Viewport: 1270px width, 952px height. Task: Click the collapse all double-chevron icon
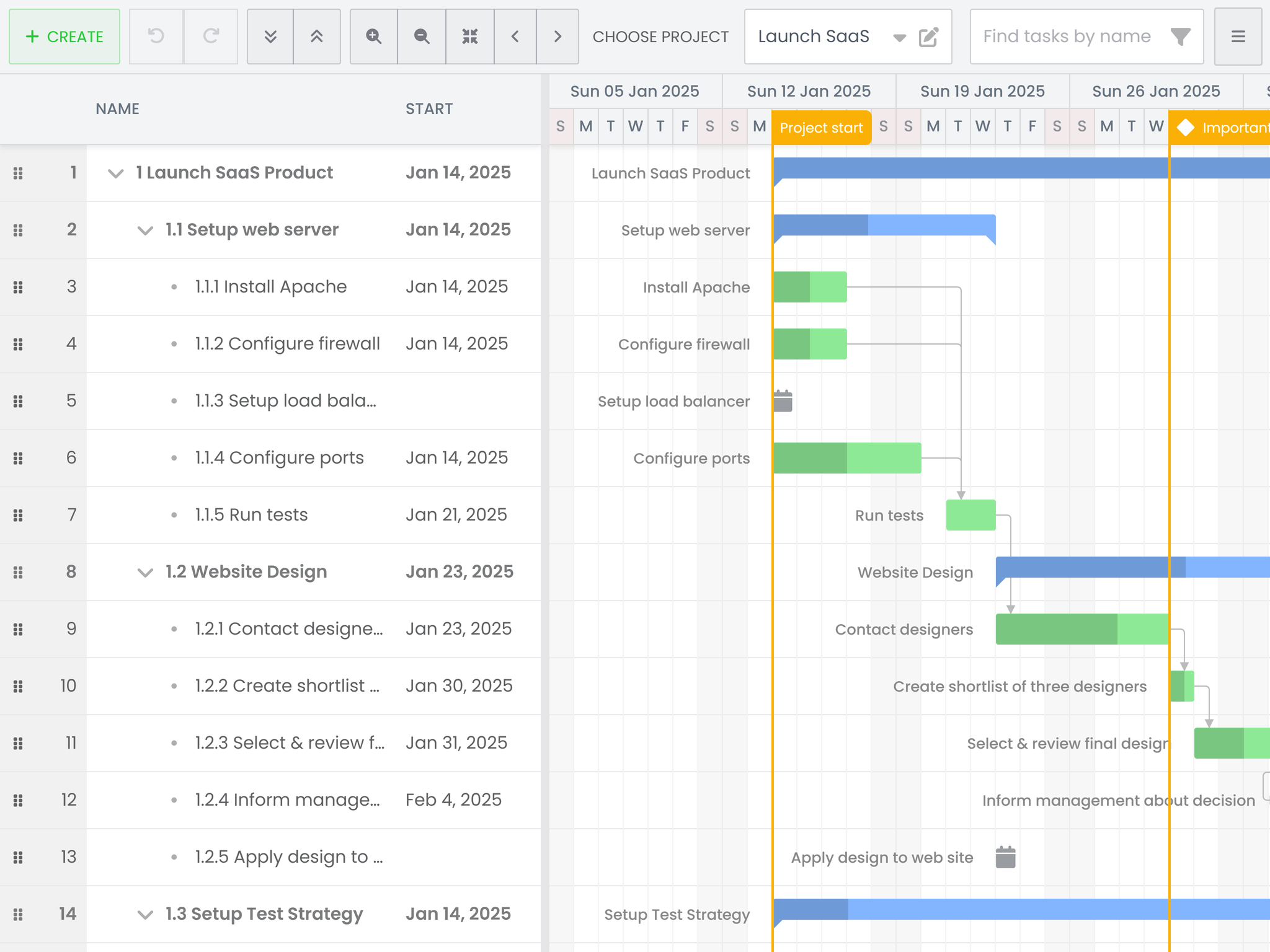tap(317, 37)
